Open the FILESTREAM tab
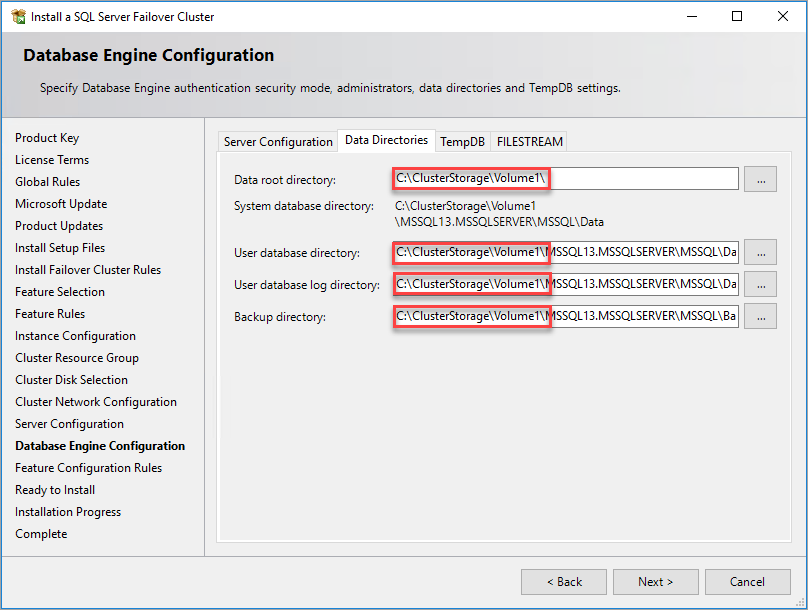 pyautogui.click(x=528, y=141)
